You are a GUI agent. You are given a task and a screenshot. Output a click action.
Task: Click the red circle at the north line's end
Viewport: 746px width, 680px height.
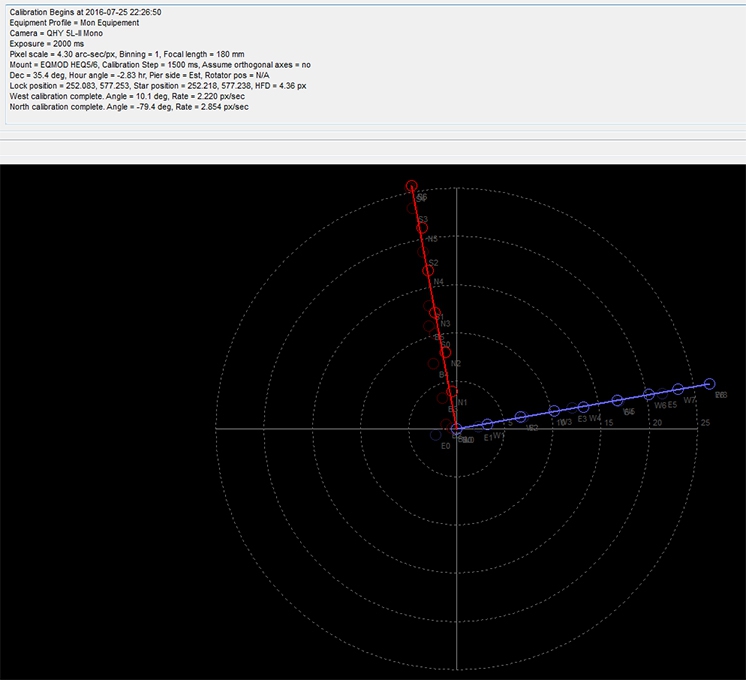pos(412,186)
